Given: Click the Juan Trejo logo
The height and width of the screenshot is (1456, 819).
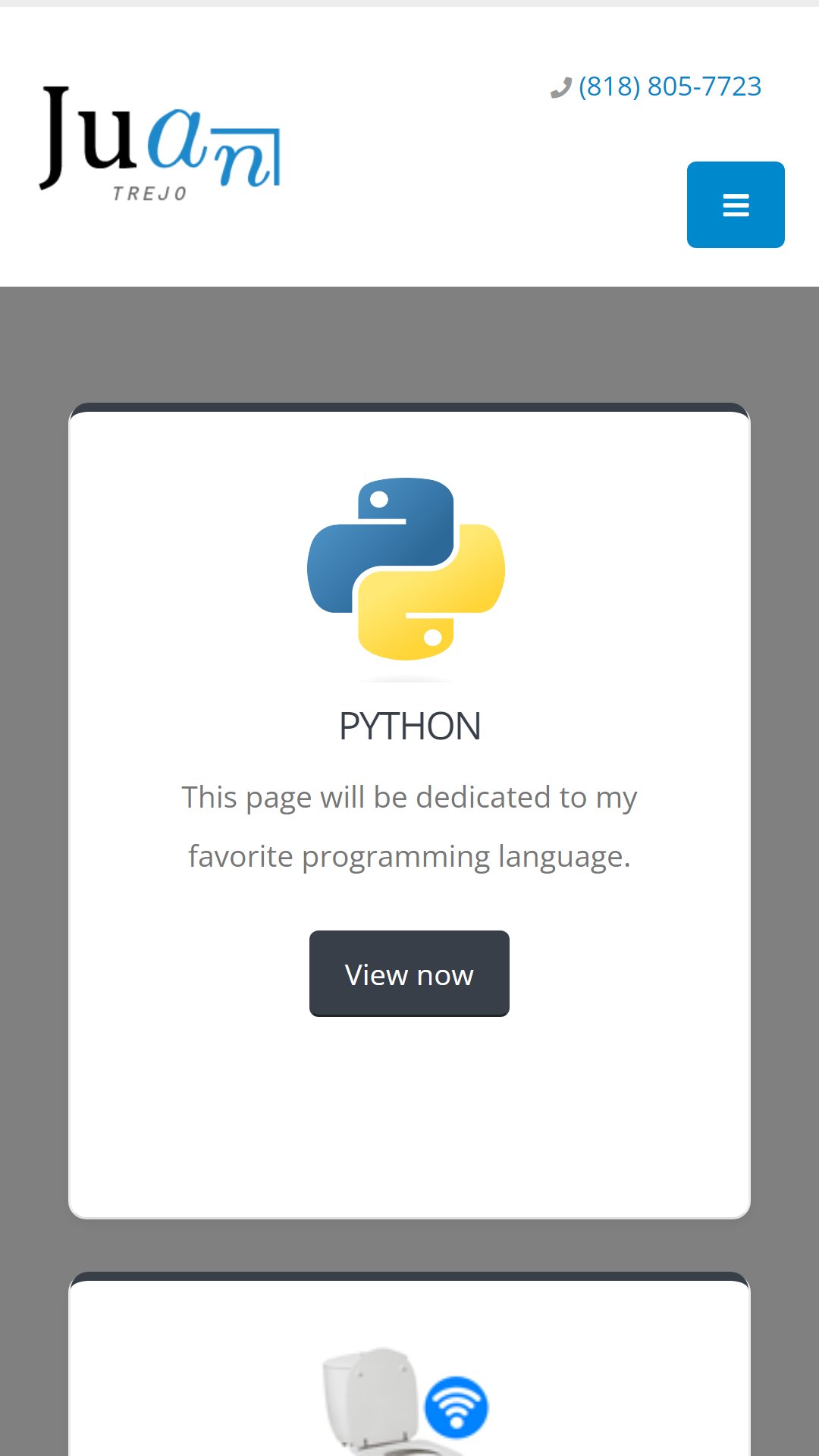Looking at the screenshot, I should pos(160,143).
